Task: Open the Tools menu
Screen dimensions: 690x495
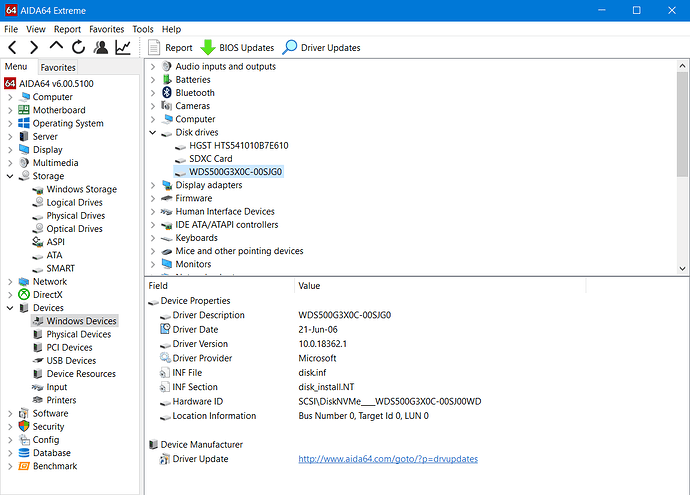Action: pyautogui.click(x=143, y=29)
